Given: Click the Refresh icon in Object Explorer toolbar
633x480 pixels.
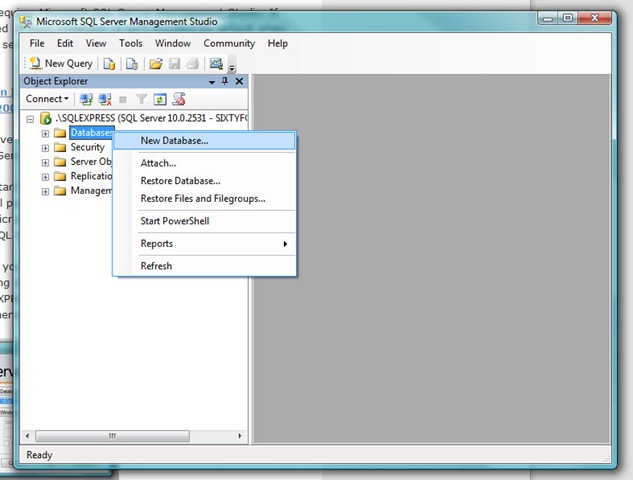Looking at the screenshot, I should pyautogui.click(x=160, y=99).
